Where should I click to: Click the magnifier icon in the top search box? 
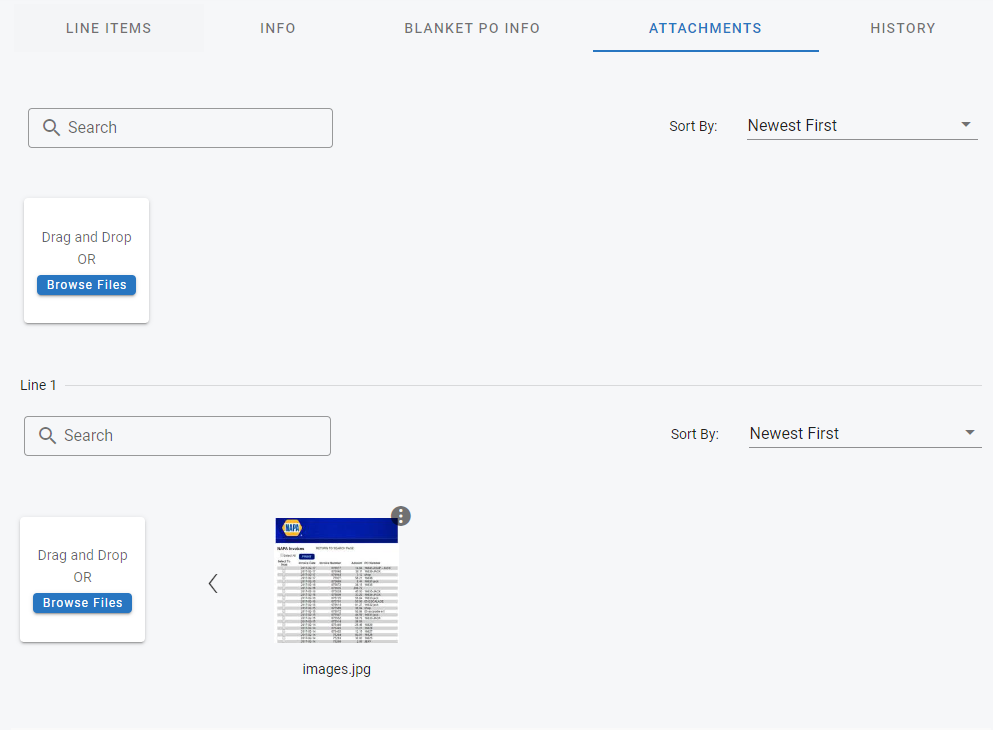pos(51,127)
